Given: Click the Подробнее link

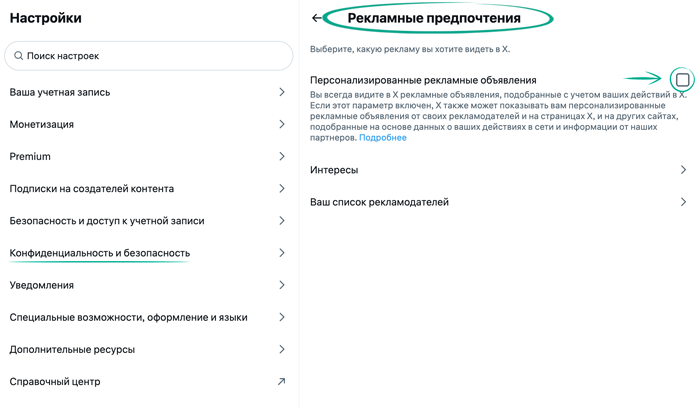Looking at the screenshot, I should (x=383, y=138).
